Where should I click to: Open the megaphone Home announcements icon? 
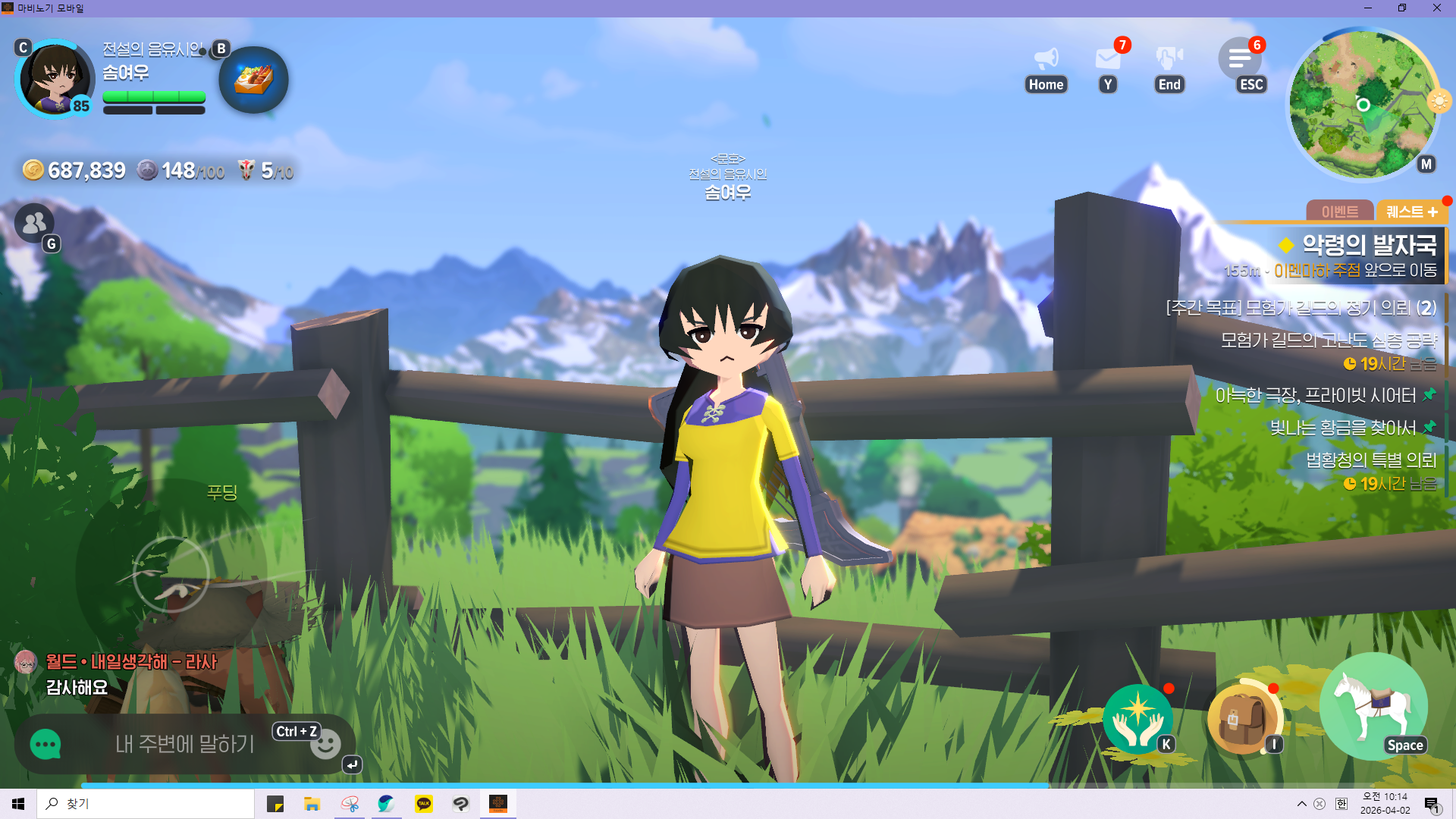click(x=1046, y=59)
